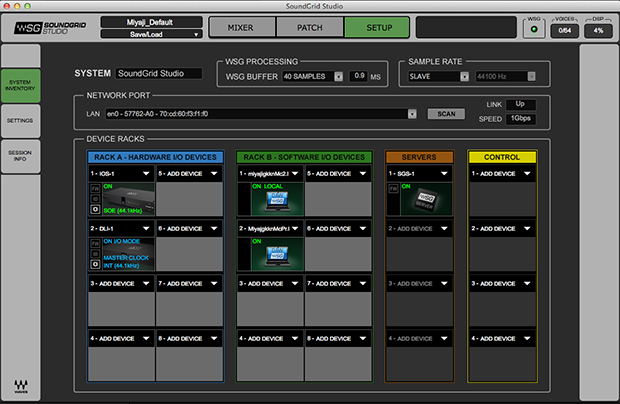
Task: Open the IOS-1 hardware device image
Action: coord(129,199)
